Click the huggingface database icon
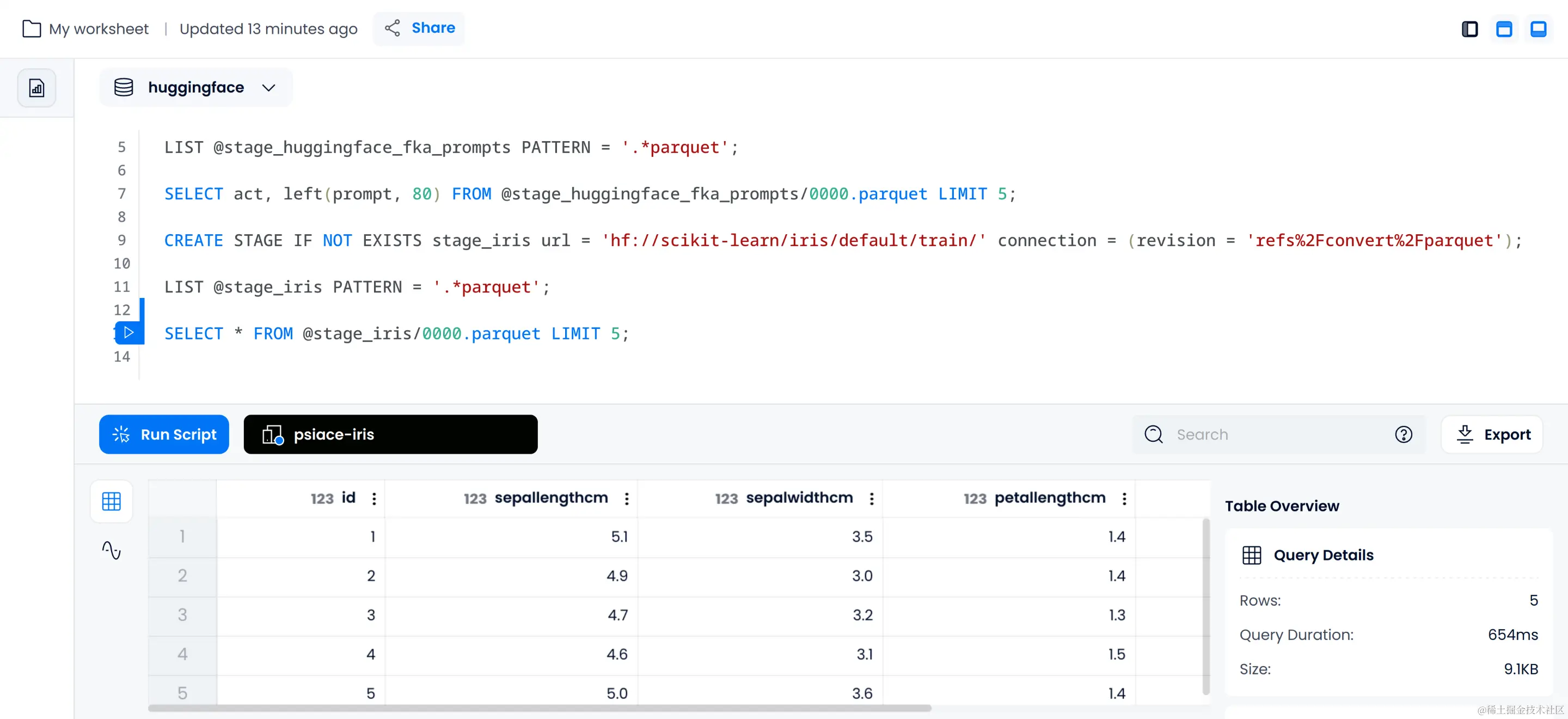The height and width of the screenshot is (719, 1568). [x=124, y=87]
